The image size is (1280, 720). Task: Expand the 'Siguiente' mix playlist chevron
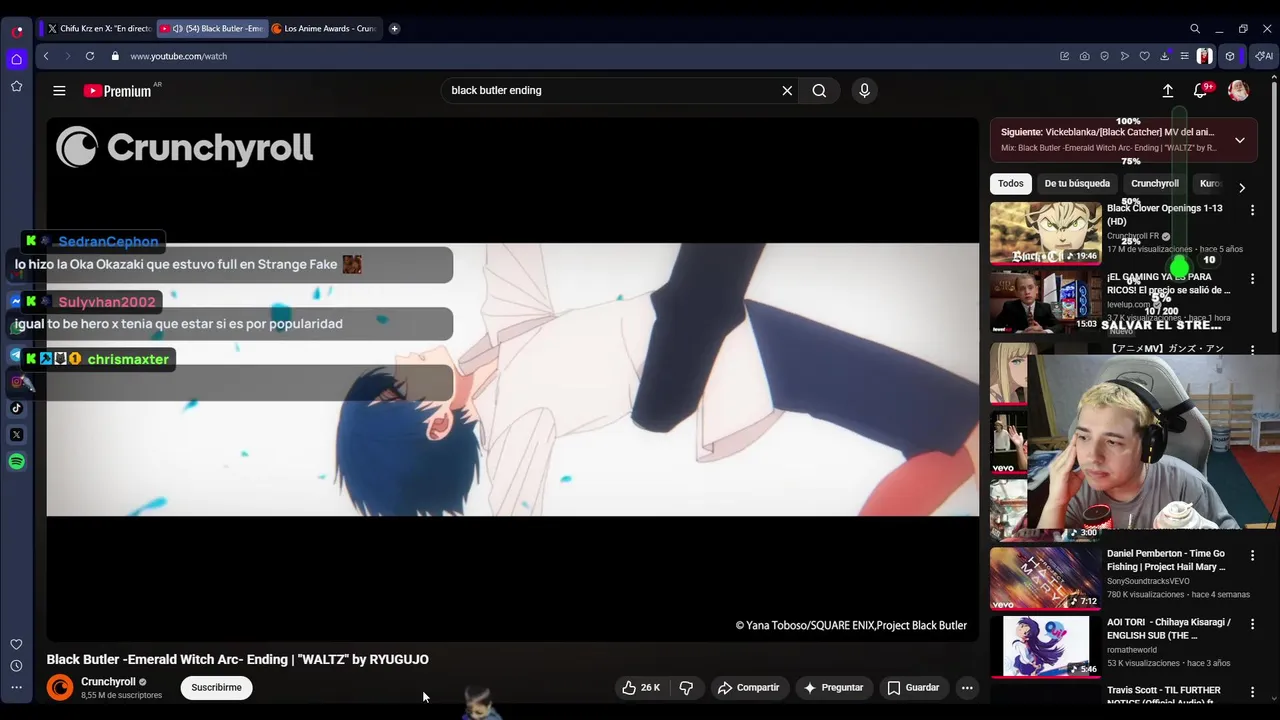coord(1239,140)
